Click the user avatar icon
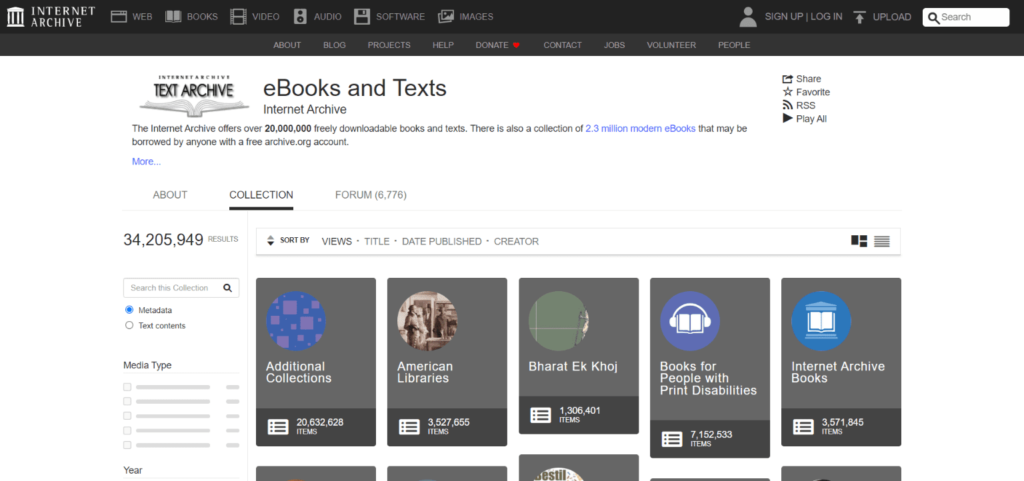This screenshot has height=481, width=1024. point(748,17)
